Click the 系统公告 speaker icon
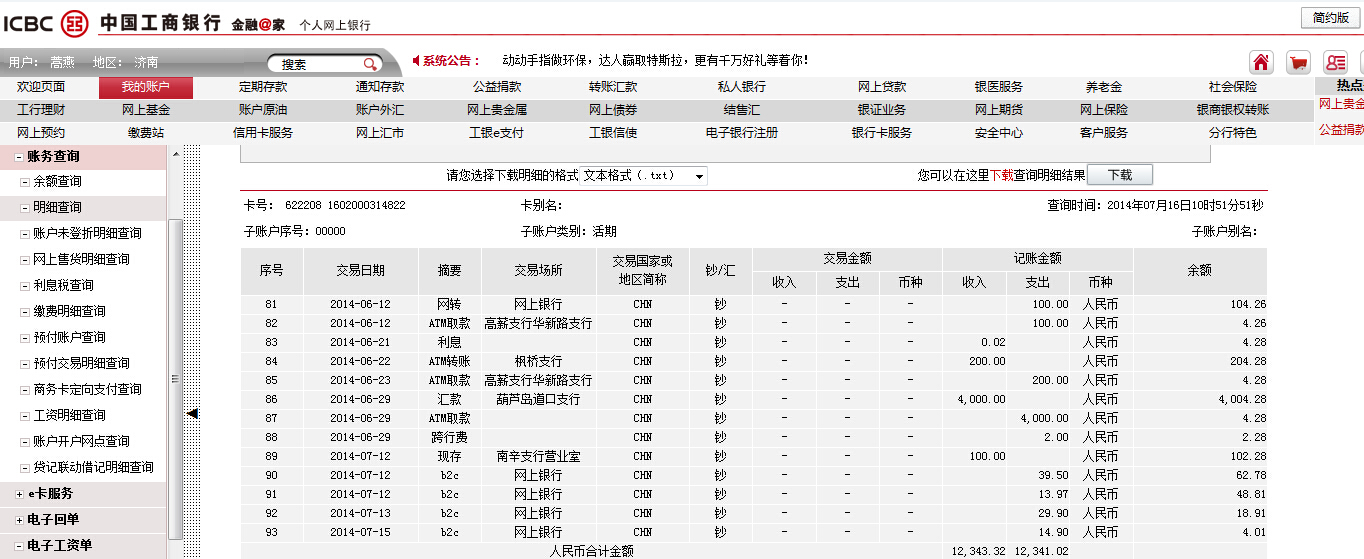Screen dimensions: 1364x559 [x=415, y=61]
